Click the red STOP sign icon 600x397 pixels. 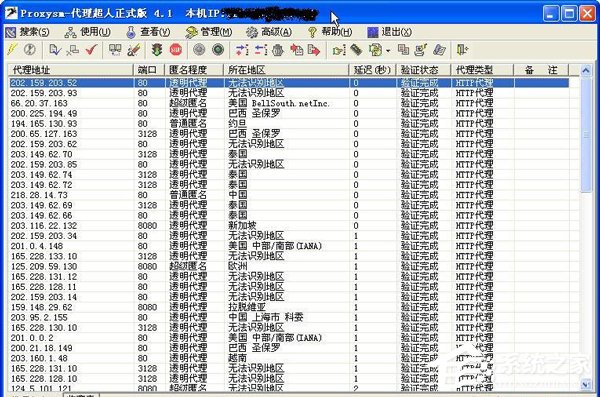[176, 50]
